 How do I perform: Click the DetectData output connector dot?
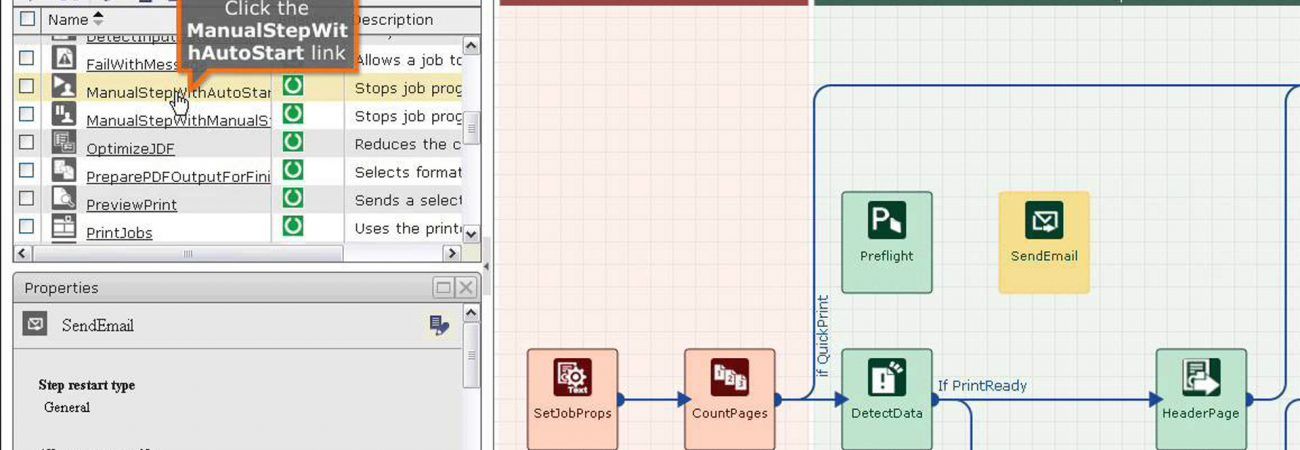(x=934, y=399)
